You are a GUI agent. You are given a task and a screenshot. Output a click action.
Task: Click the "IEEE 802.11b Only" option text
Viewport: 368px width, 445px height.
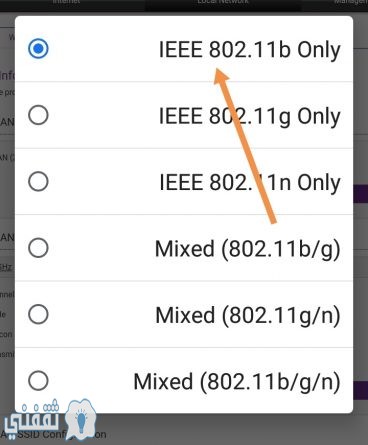(x=250, y=50)
